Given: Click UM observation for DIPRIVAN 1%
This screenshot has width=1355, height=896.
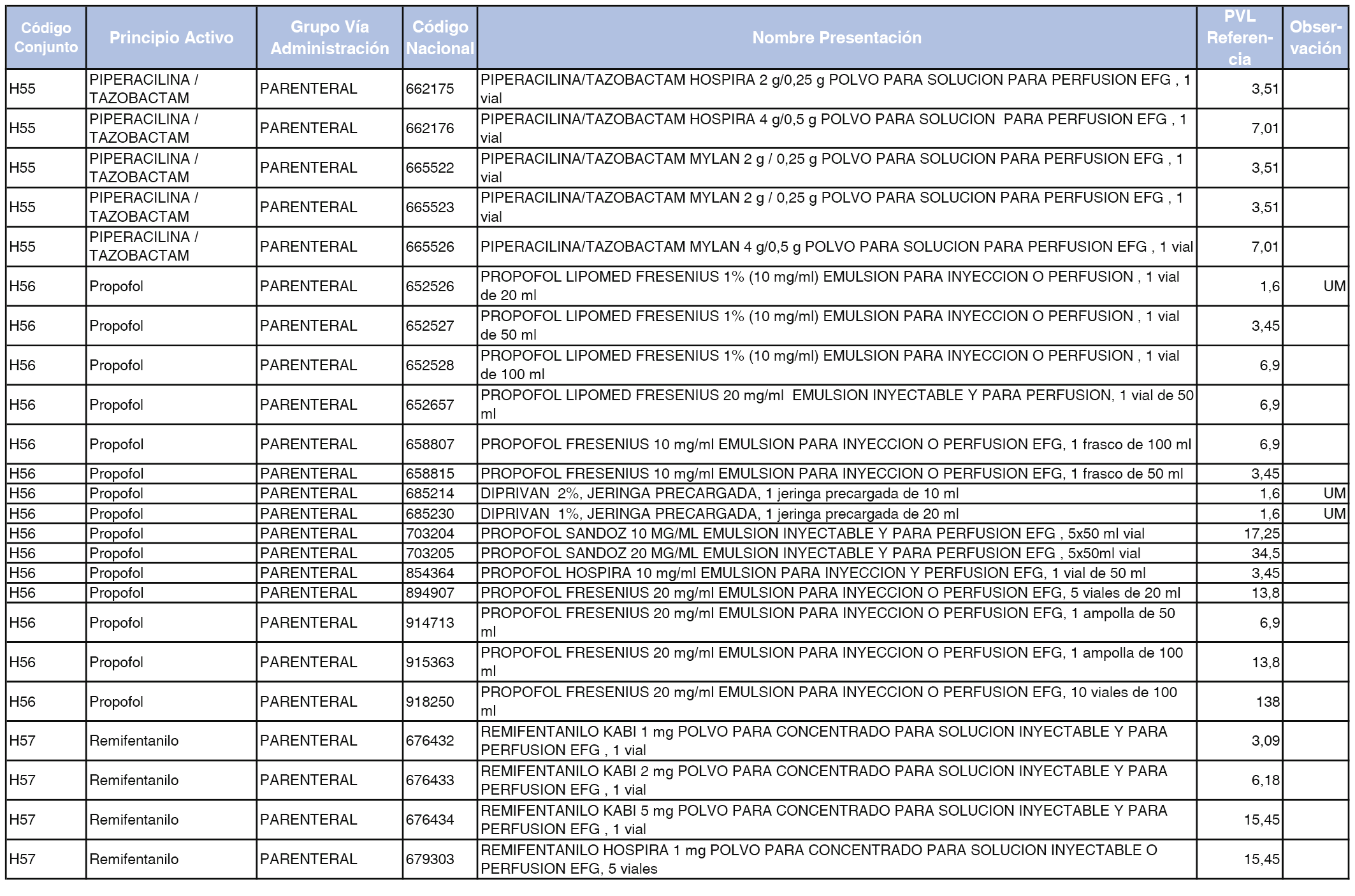Looking at the screenshot, I should click(1335, 514).
